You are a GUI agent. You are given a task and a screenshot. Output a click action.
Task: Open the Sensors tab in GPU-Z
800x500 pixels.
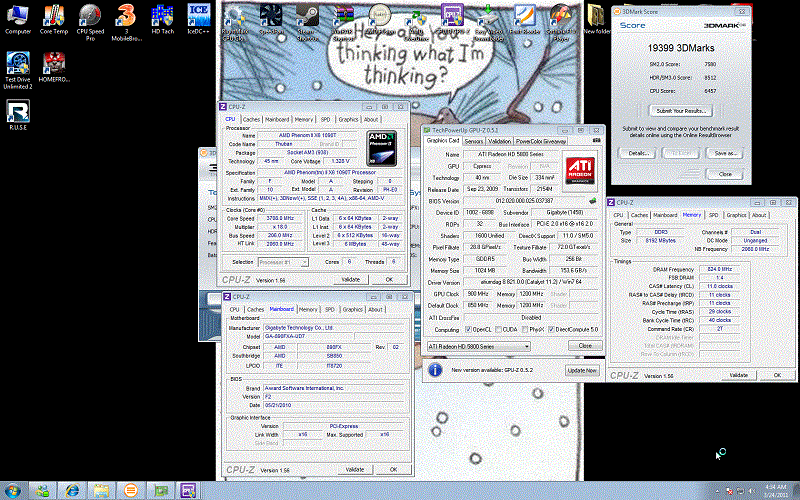point(473,141)
